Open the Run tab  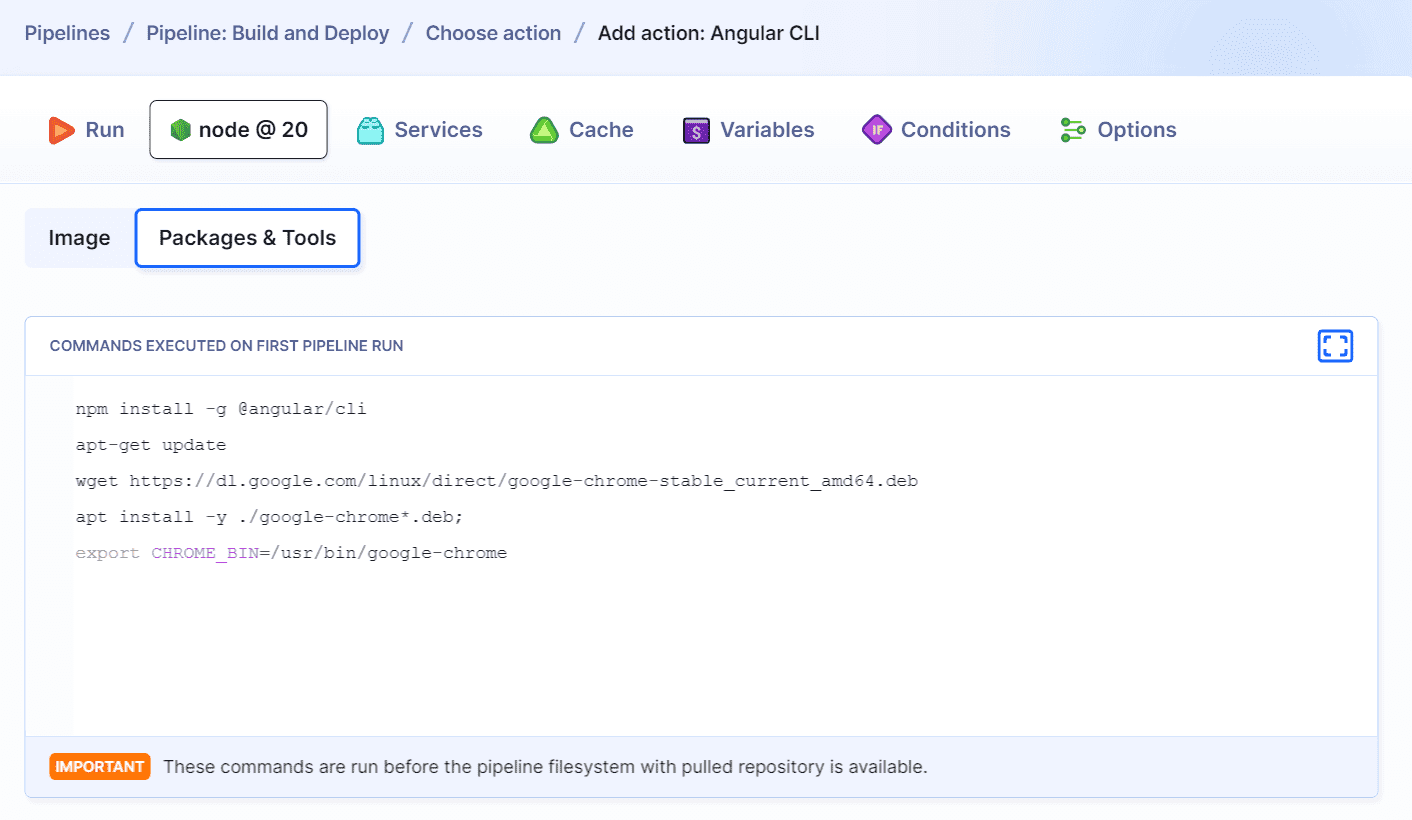coord(87,130)
